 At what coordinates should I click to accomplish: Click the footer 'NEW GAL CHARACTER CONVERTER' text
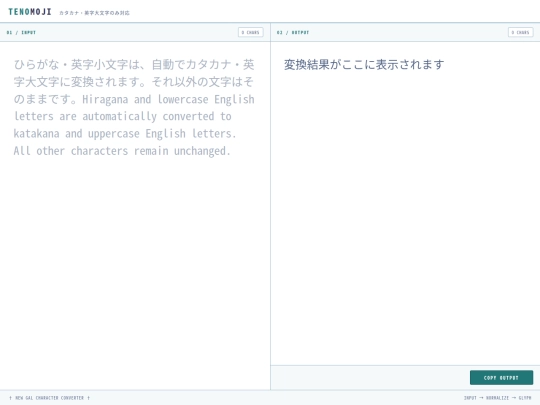tap(50, 398)
